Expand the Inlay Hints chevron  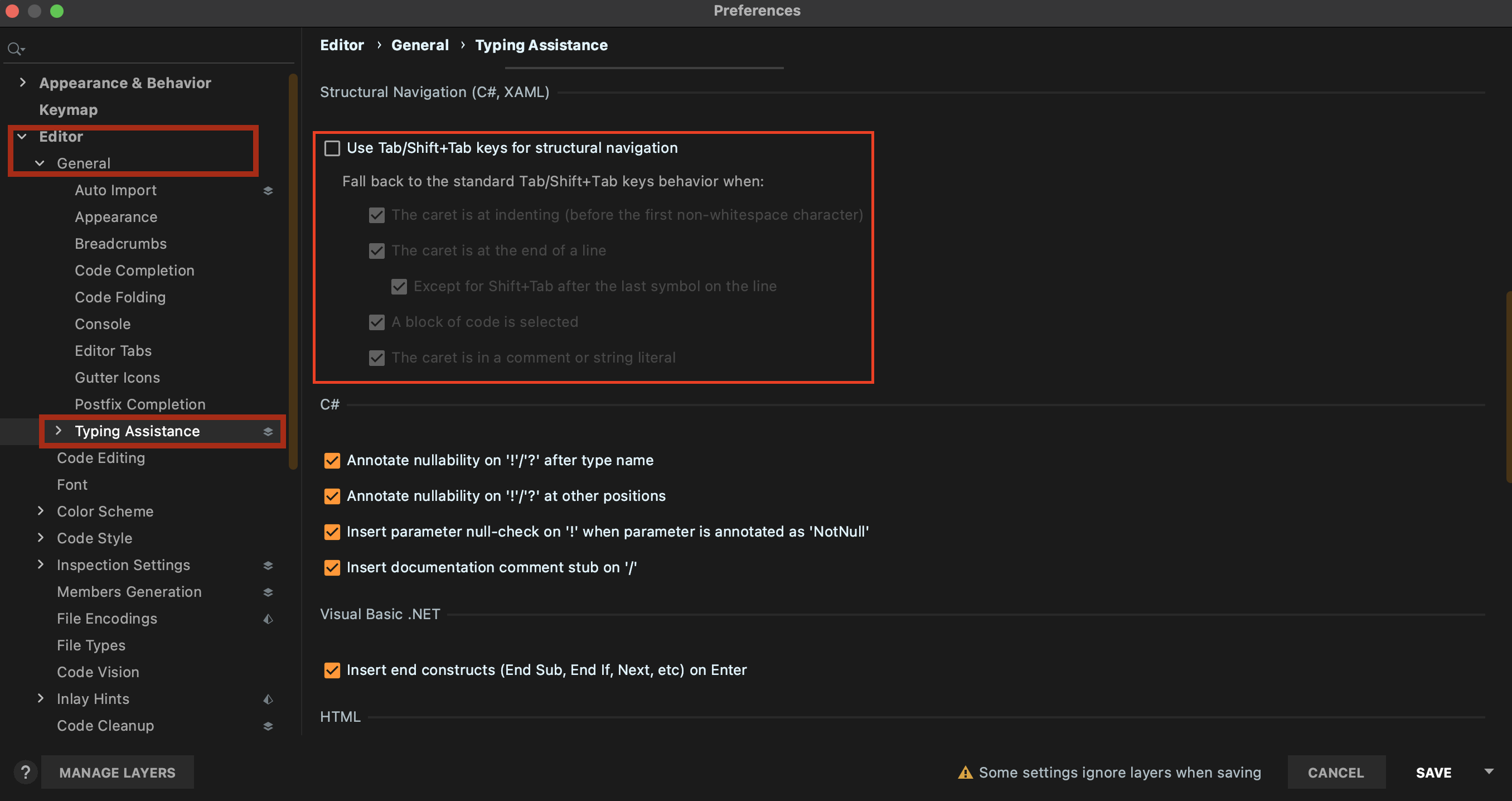click(41, 698)
